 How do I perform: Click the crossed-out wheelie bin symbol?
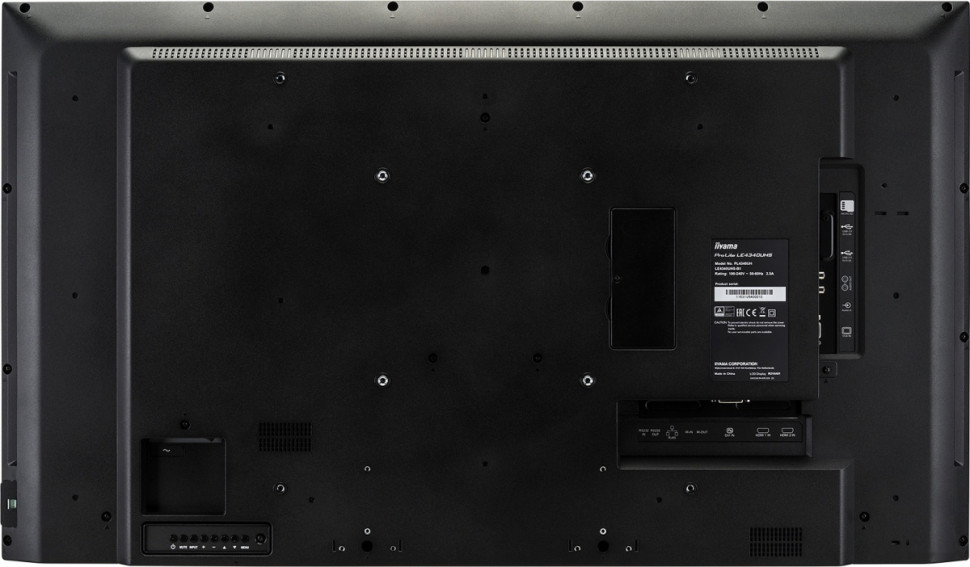[x=762, y=312]
